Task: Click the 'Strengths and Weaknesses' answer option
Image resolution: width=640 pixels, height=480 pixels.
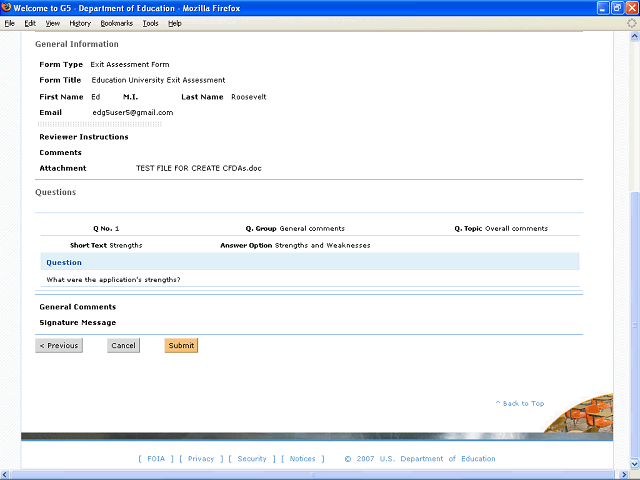Action: pyautogui.click(x=322, y=245)
